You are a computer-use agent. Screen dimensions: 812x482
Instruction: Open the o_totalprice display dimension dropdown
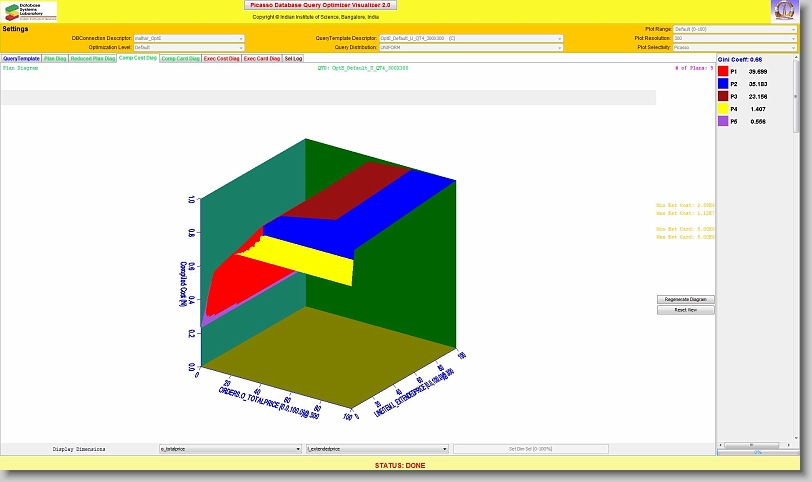click(230, 449)
